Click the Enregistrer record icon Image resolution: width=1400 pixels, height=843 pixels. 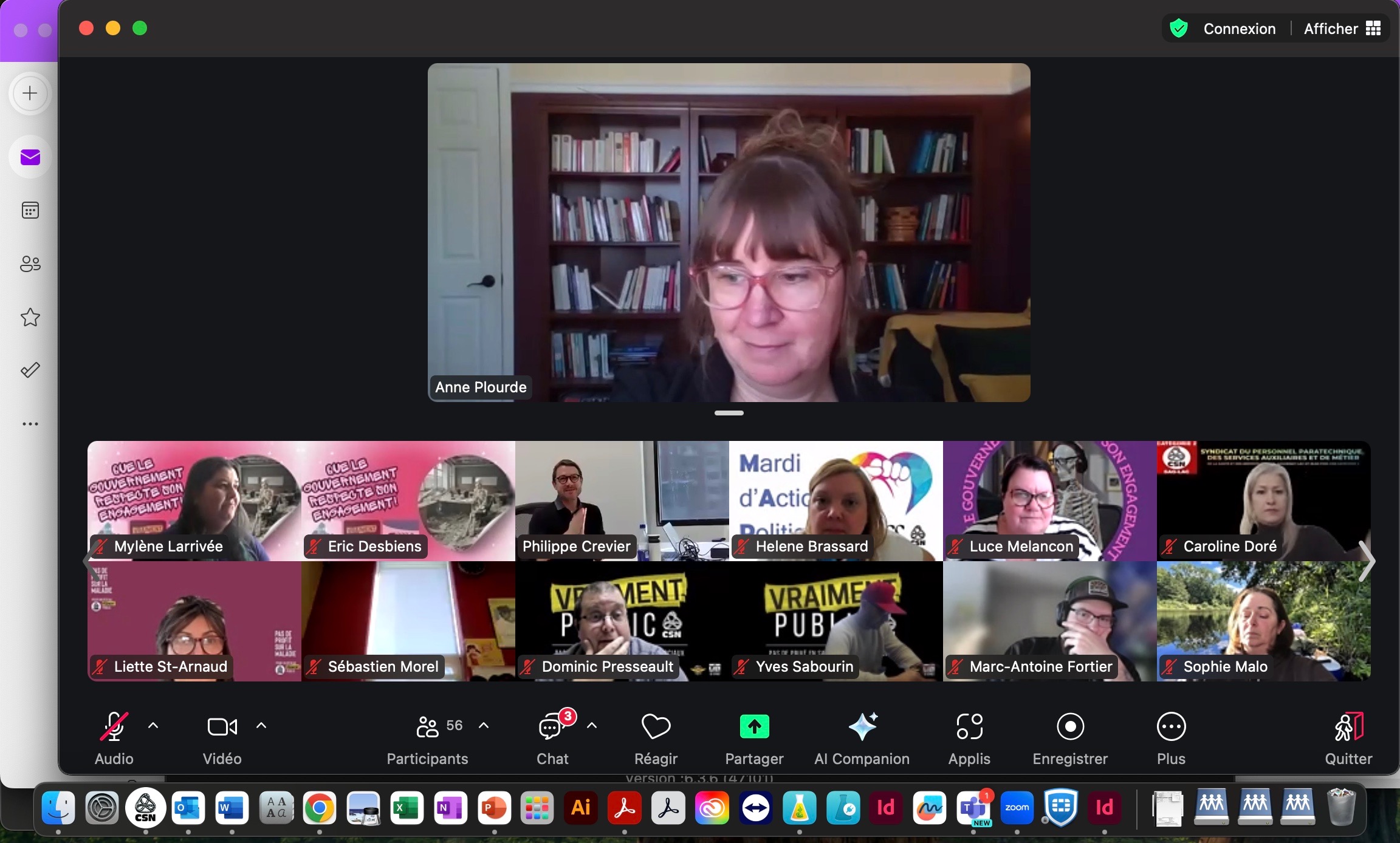pos(1072,727)
